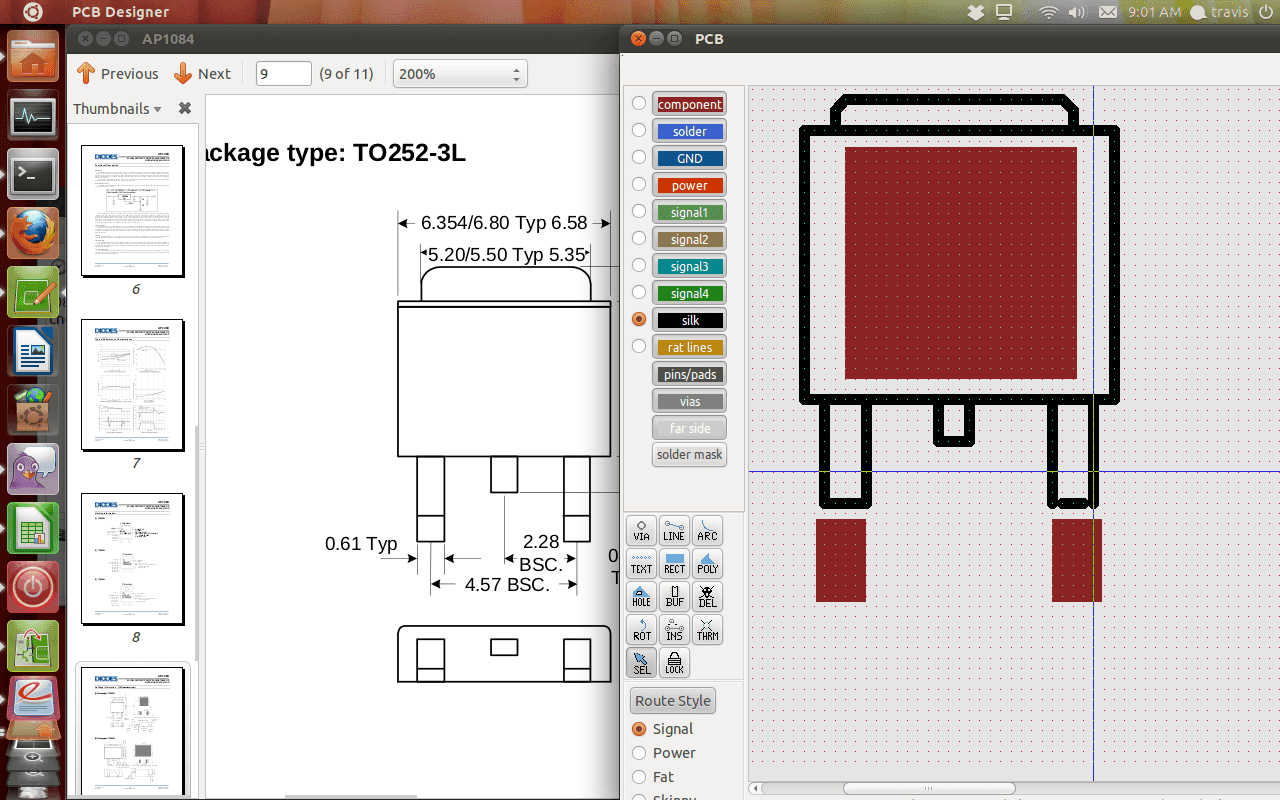Select the BUF buffer tool
This screenshot has height=800, width=1280.
(x=674, y=597)
